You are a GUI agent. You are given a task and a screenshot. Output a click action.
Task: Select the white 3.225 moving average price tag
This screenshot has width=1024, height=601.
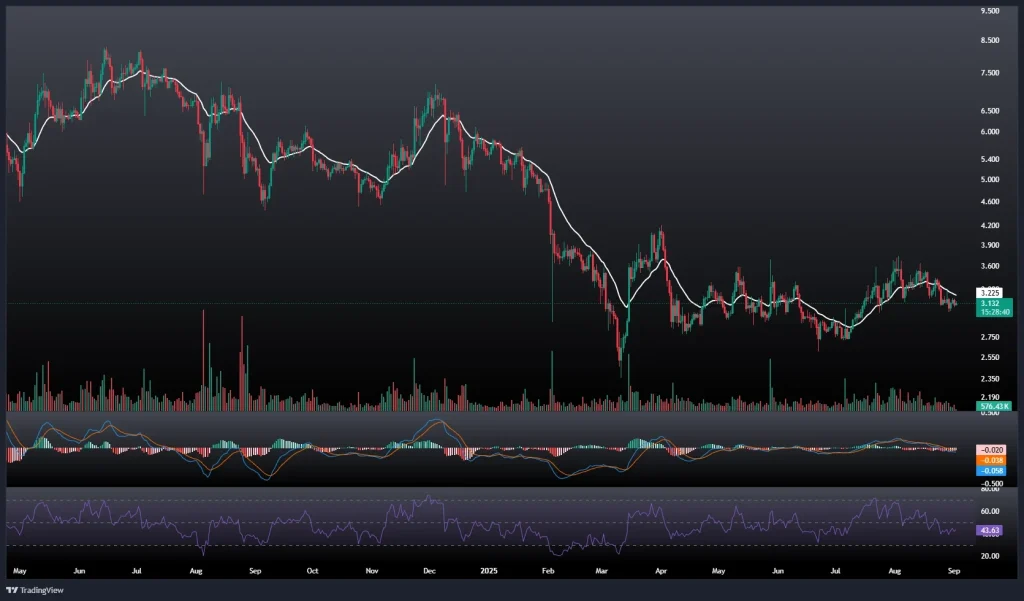coord(962,292)
